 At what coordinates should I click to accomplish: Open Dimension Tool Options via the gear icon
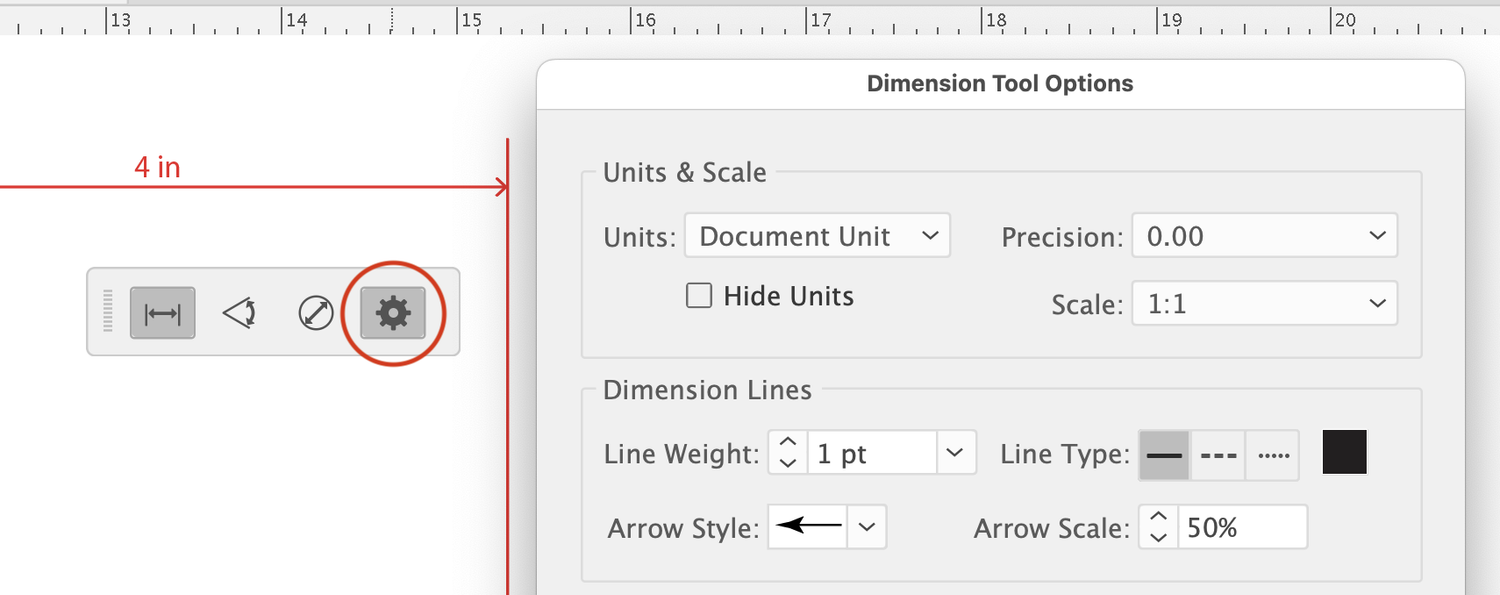(x=393, y=312)
